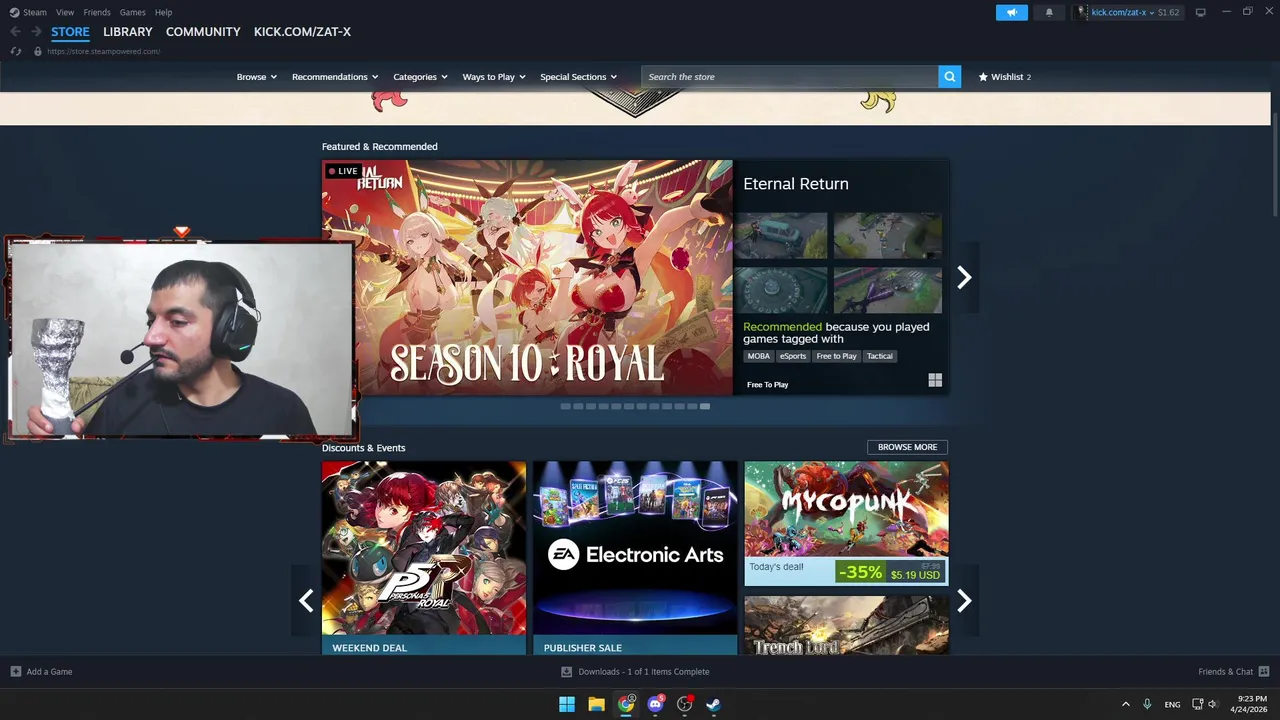Select the last carousel page dot

coord(705,406)
